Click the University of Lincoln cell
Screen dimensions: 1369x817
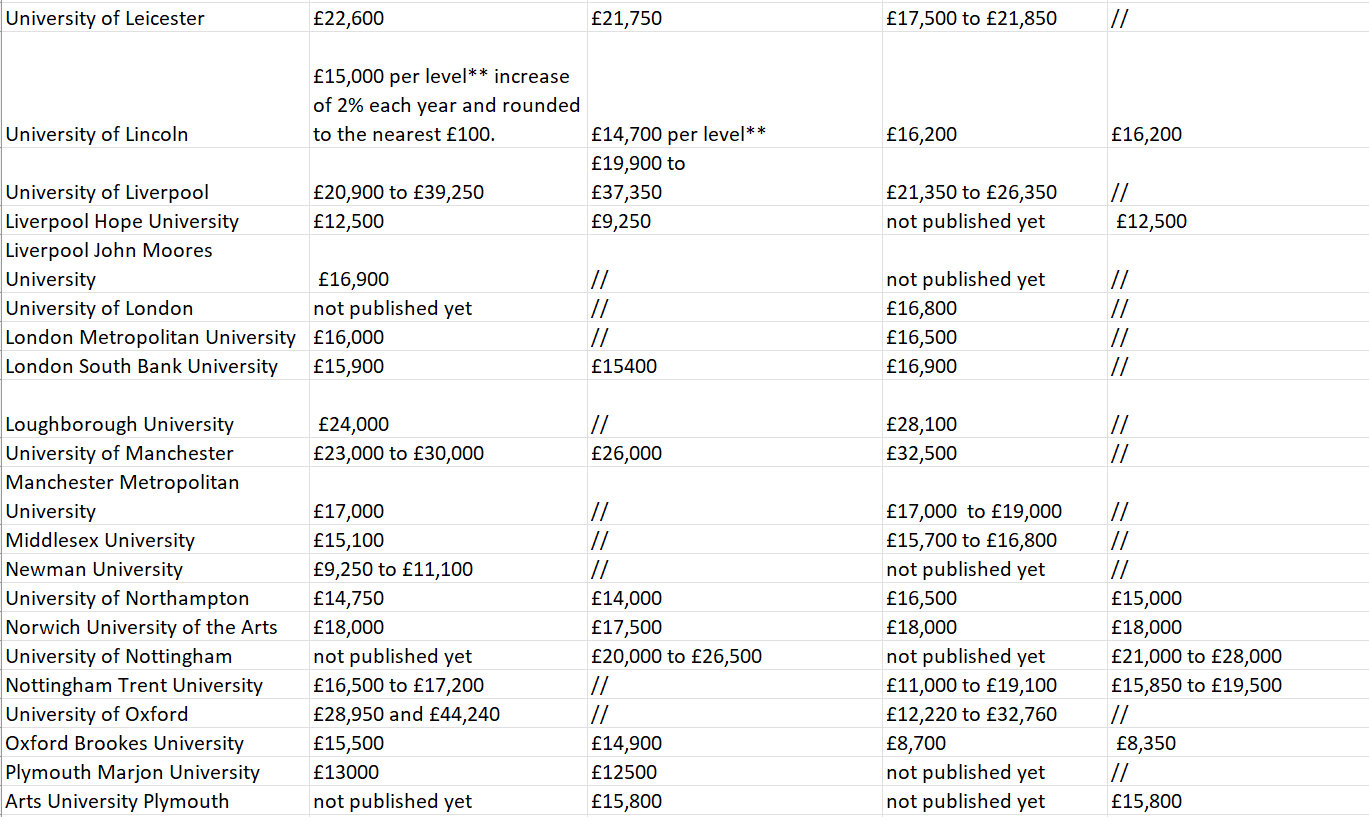tap(97, 134)
